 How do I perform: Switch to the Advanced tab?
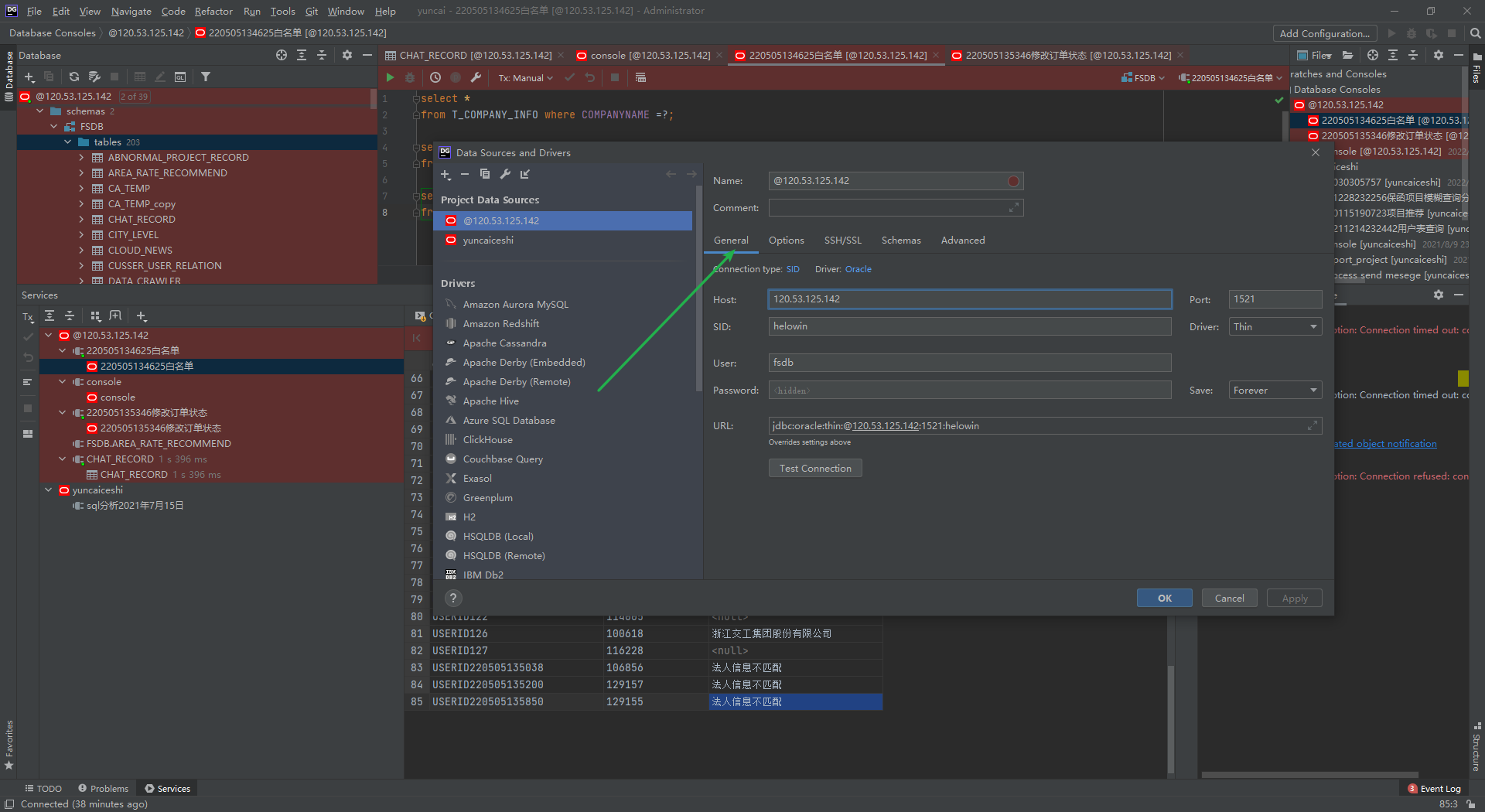(x=963, y=241)
